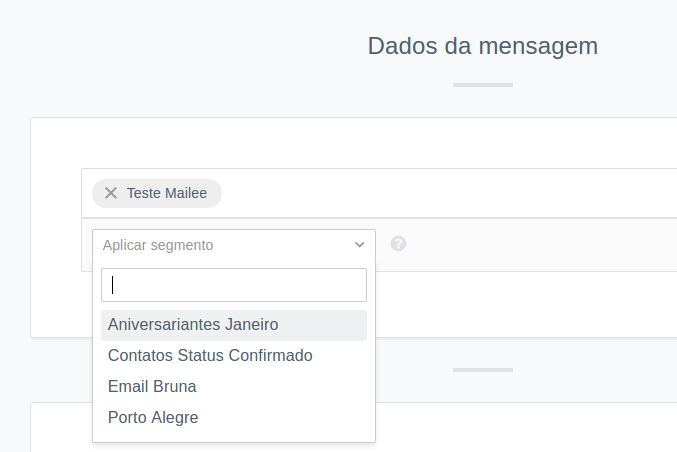
Task: Choose Contatos Status Confirmado option
Action: (210, 356)
